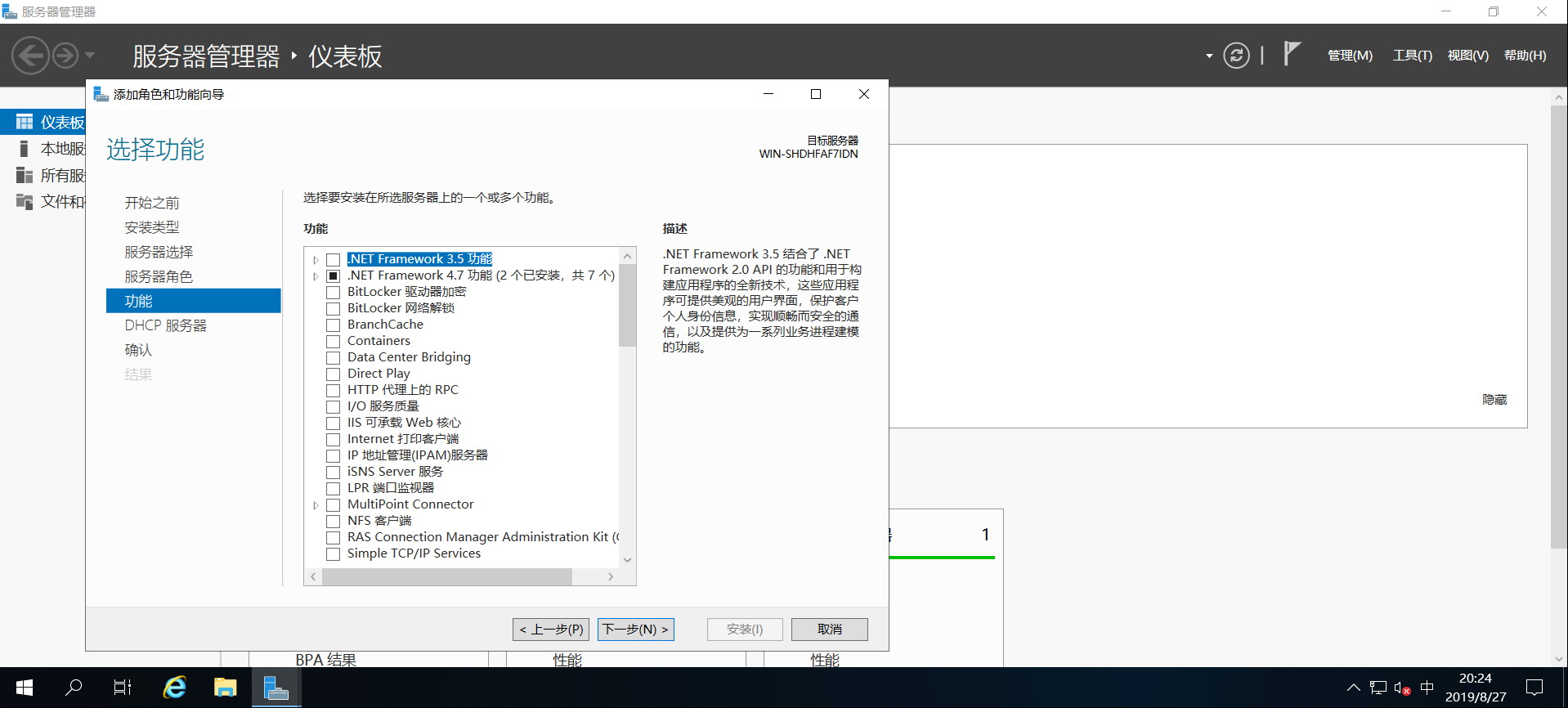Expand the MultiPoint Connector node

pyautogui.click(x=316, y=505)
